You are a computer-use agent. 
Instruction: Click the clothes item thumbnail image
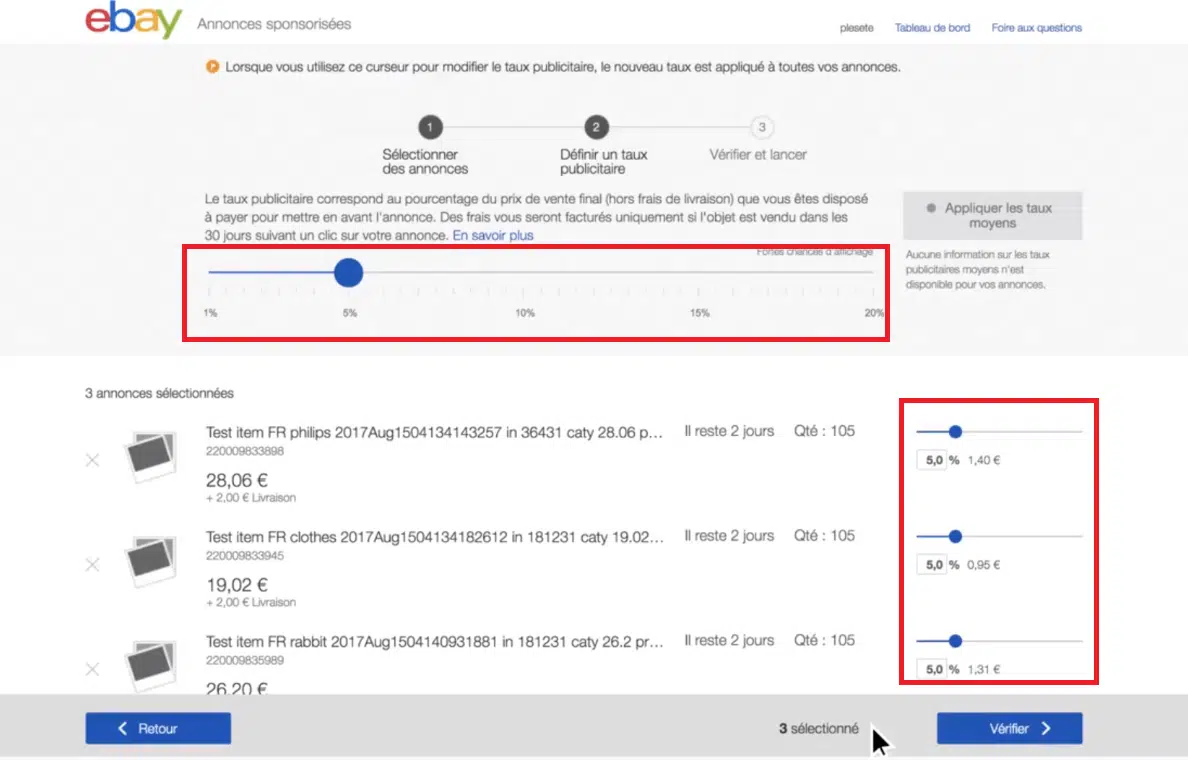pos(150,562)
